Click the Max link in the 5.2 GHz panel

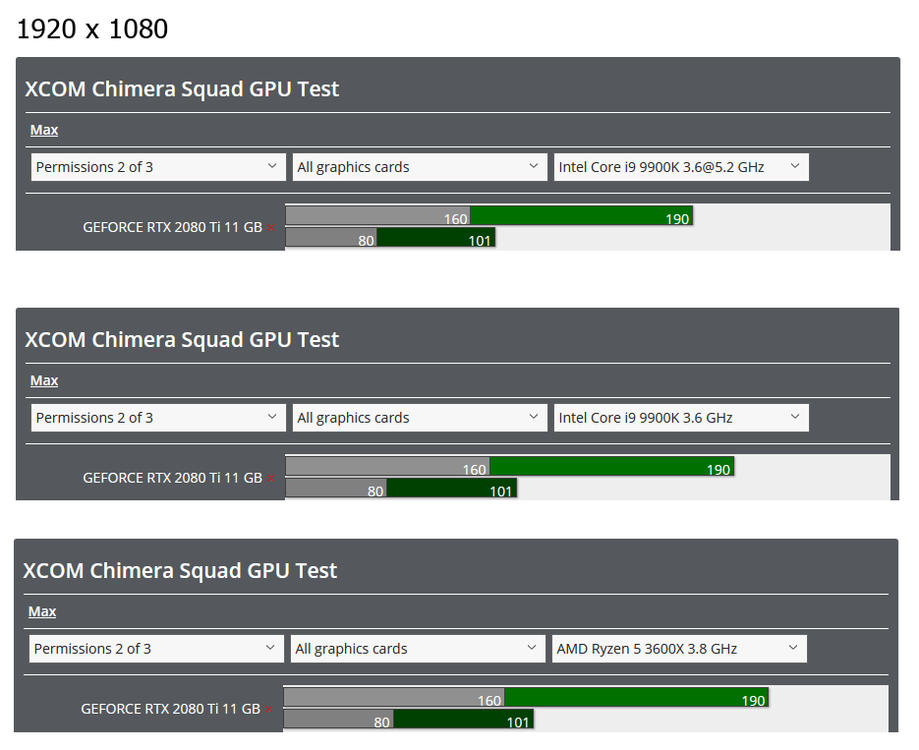click(x=44, y=130)
